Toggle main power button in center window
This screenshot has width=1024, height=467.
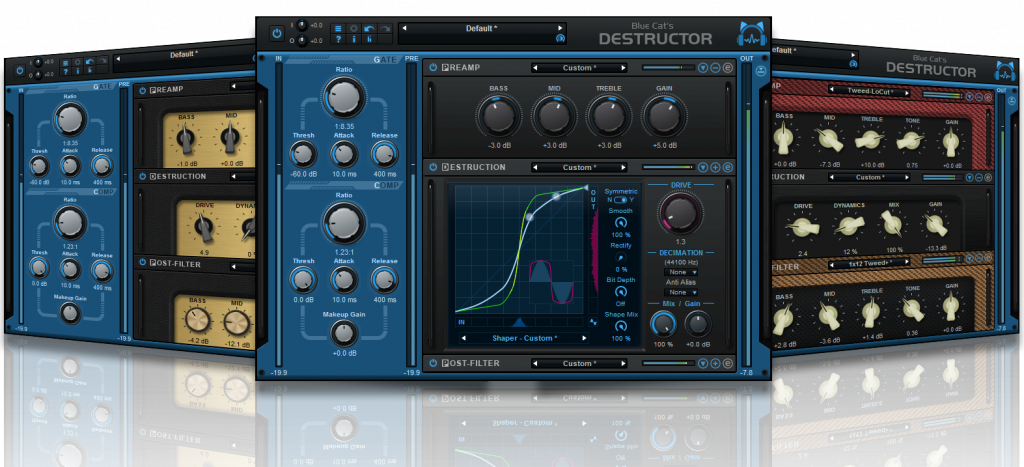tap(277, 33)
